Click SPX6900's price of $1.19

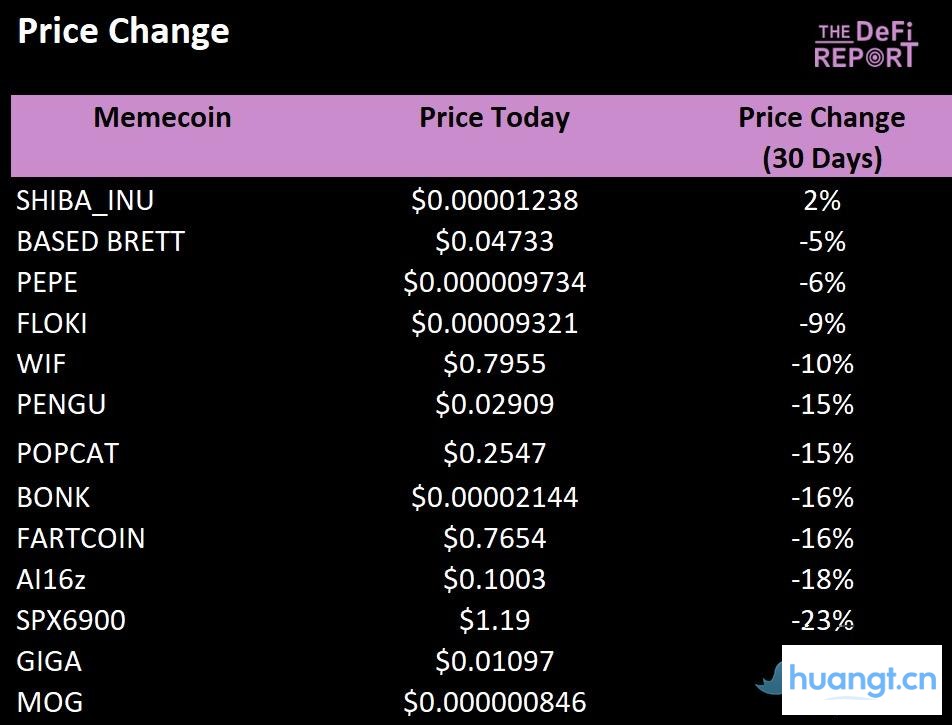point(494,621)
